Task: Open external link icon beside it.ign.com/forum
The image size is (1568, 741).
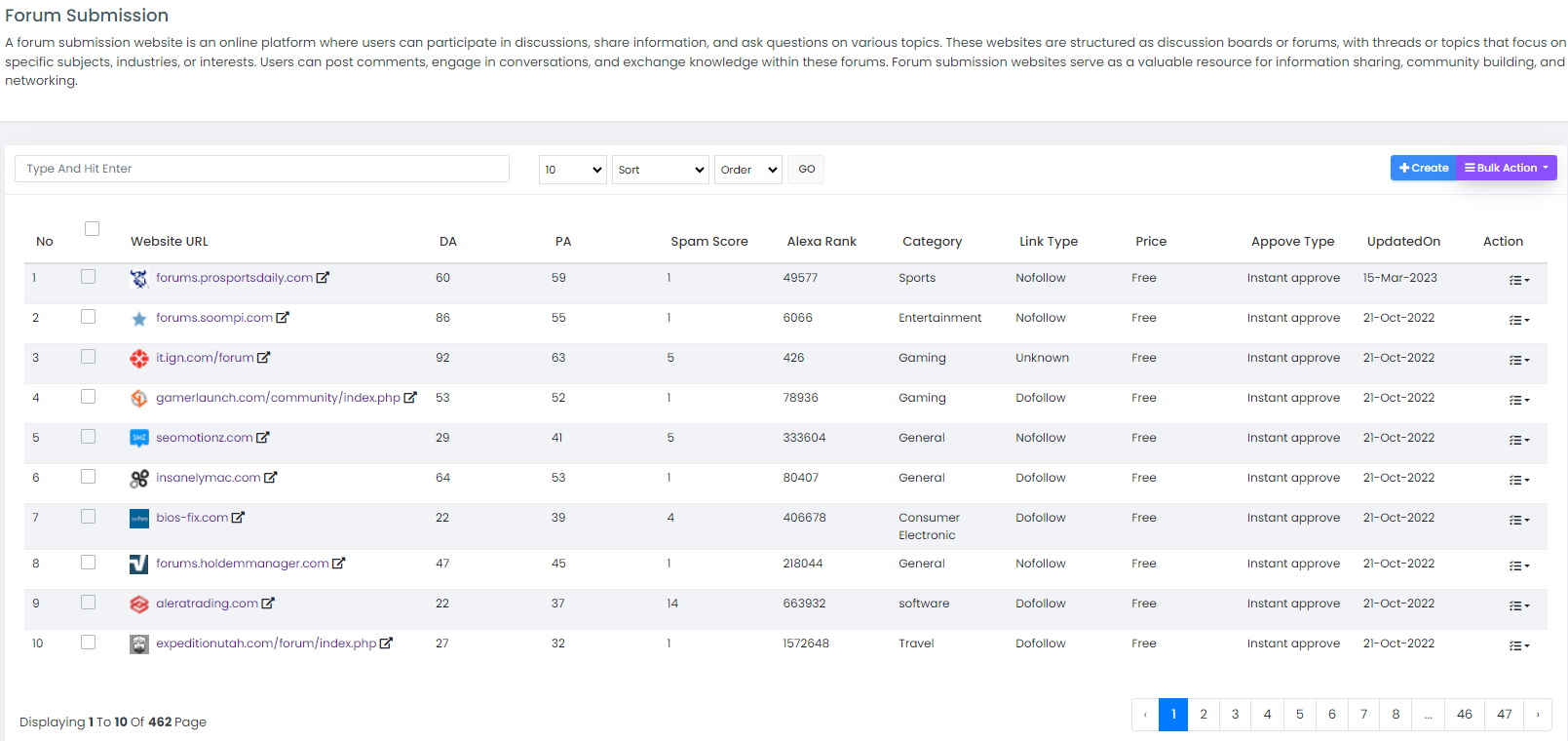Action: pos(263,358)
